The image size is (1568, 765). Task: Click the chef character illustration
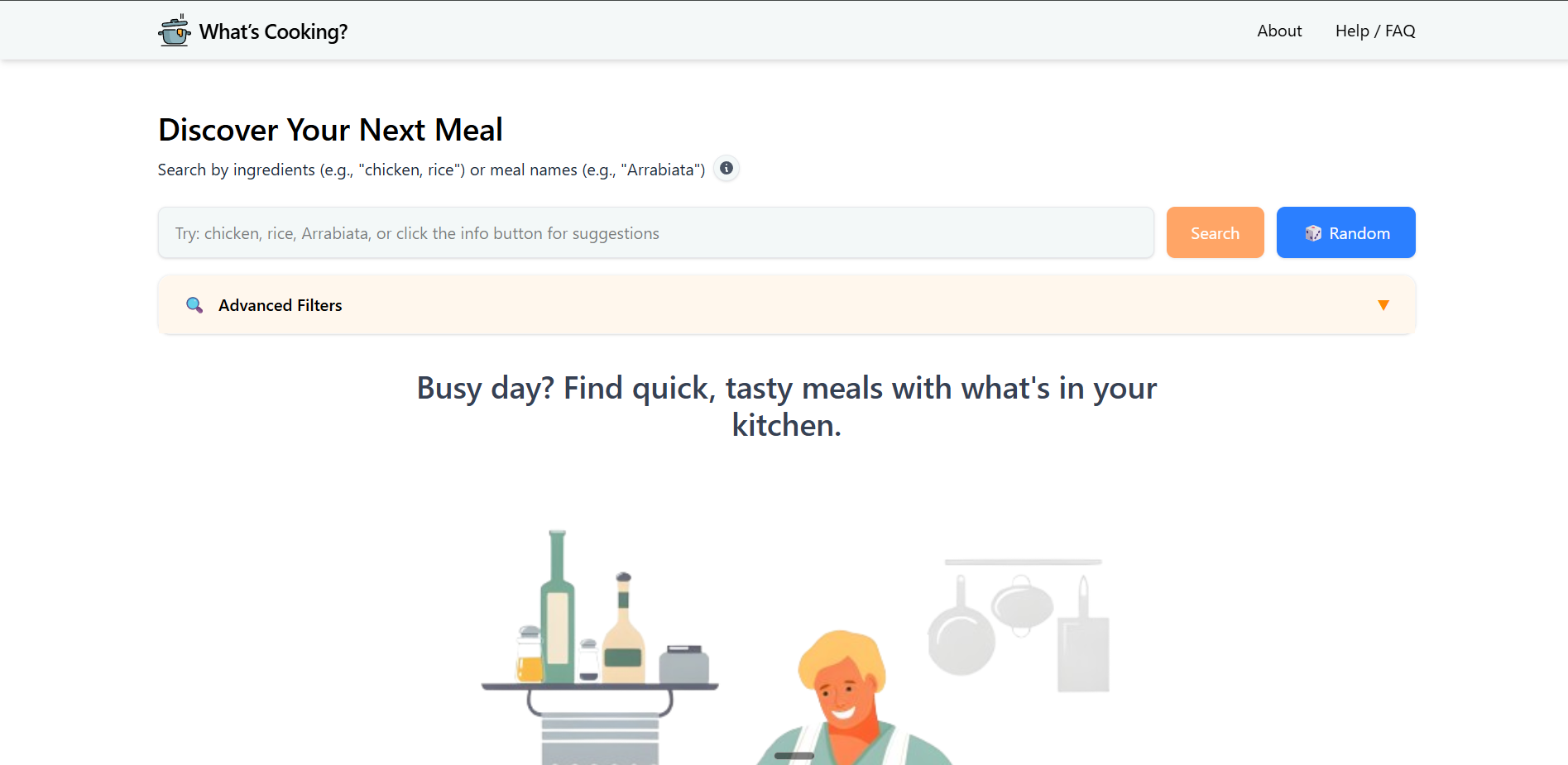click(x=852, y=699)
